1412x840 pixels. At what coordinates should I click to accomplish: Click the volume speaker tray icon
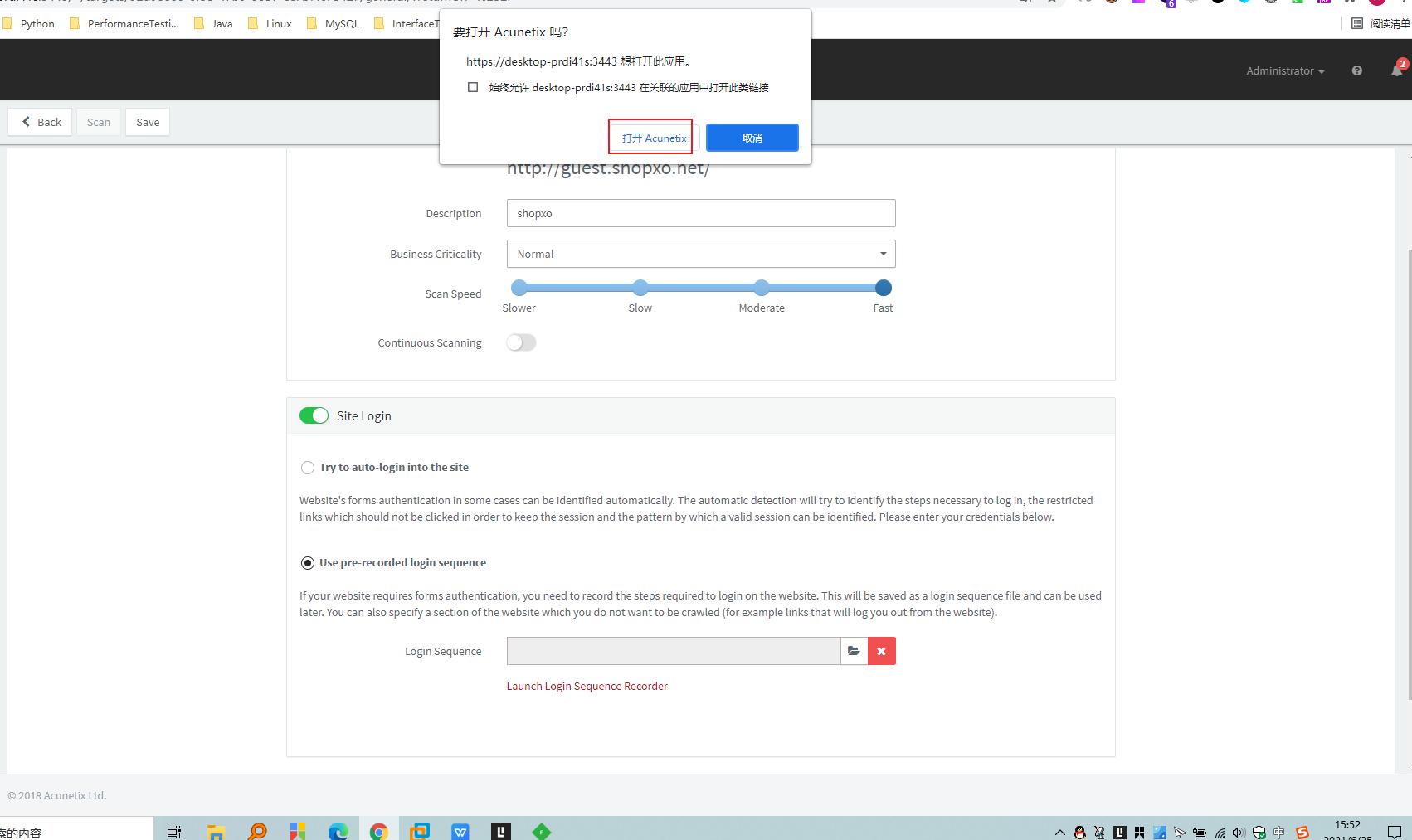pyautogui.click(x=1239, y=832)
